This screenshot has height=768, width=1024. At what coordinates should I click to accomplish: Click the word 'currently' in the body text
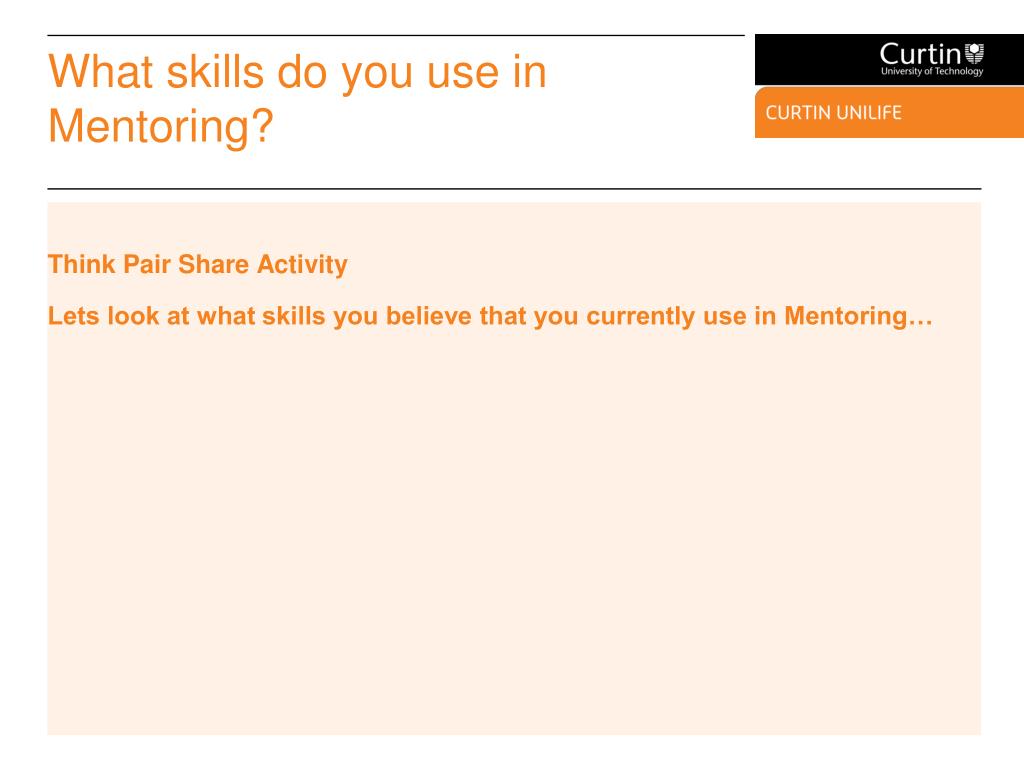(641, 316)
